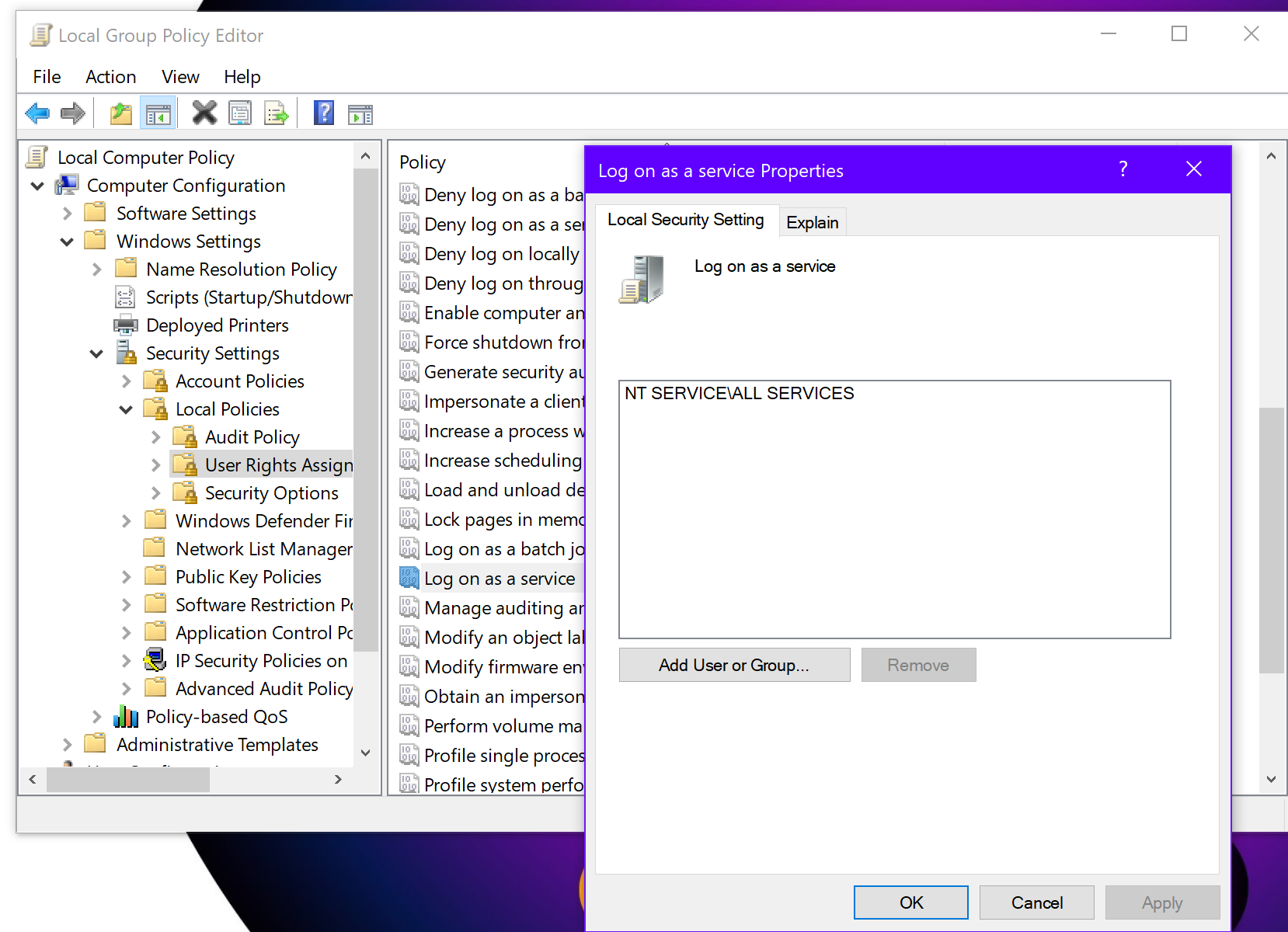Screen dimensions: 1288x932
Task: Open the View menu
Action: coord(180,77)
